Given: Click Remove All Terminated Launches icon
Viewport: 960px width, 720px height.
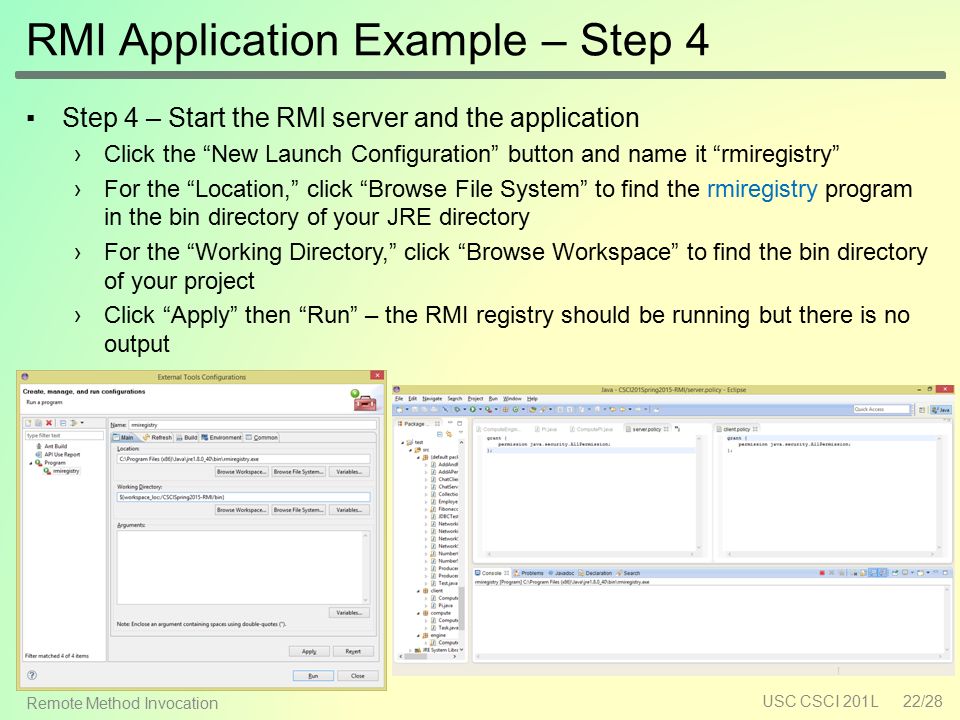Looking at the screenshot, I should coord(842,573).
